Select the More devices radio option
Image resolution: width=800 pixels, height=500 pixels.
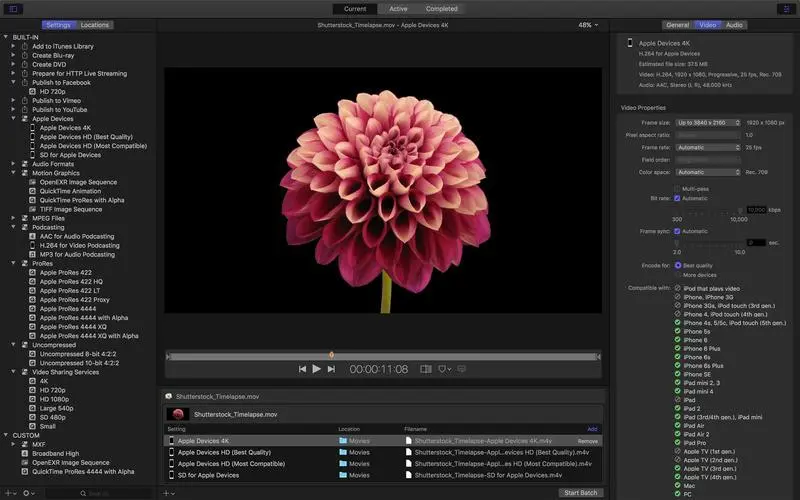point(677,274)
